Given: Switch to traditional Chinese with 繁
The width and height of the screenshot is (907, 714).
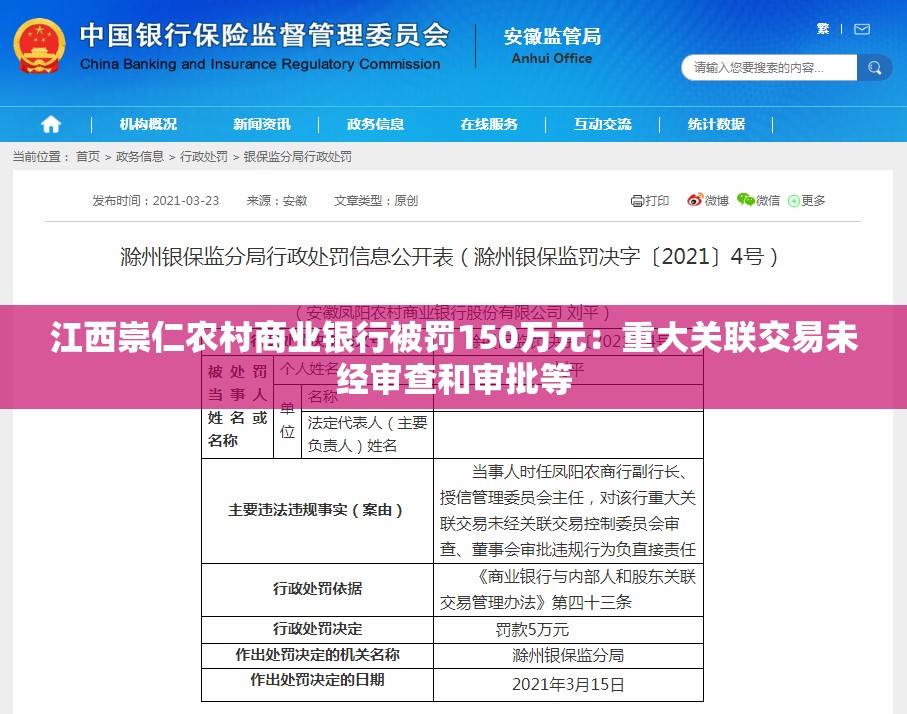Looking at the screenshot, I should (x=823, y=29).
